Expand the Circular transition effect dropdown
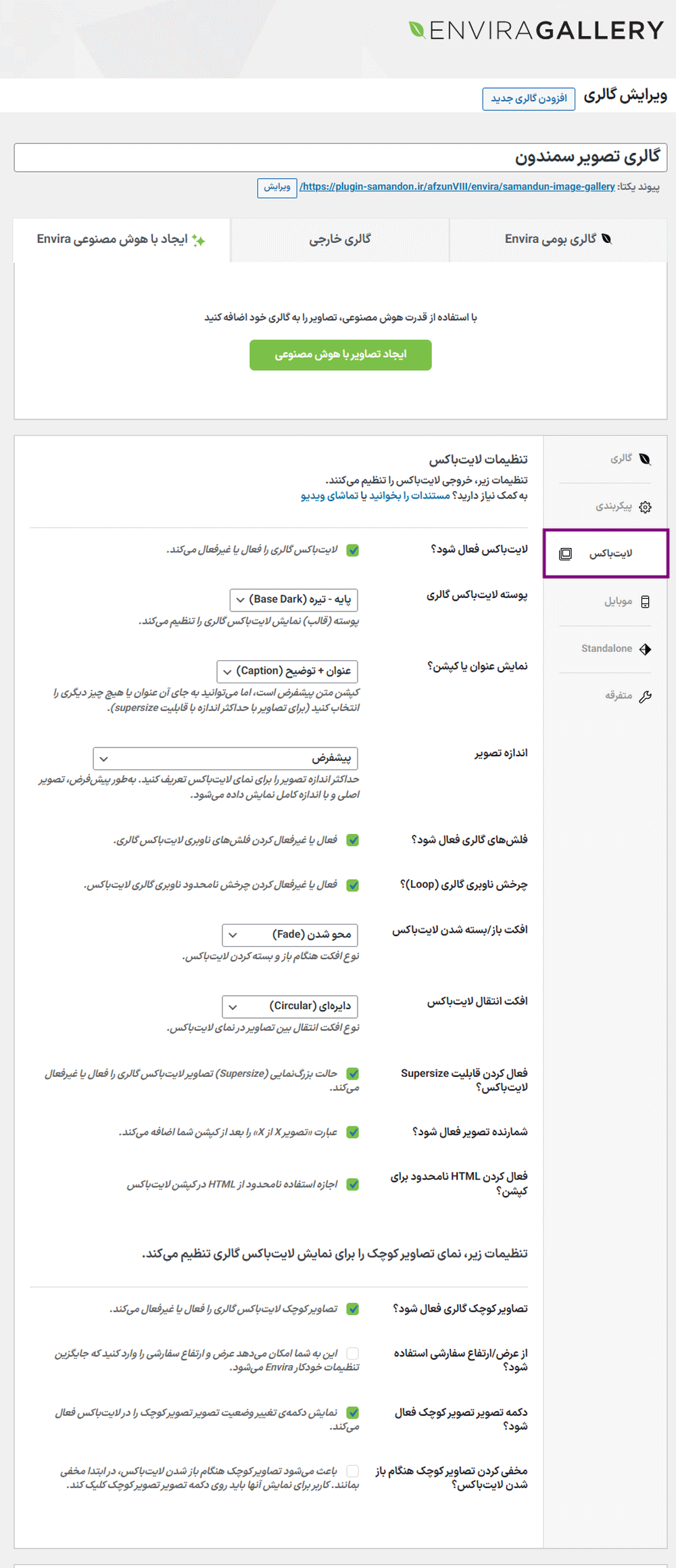 tap(290, 1006)
